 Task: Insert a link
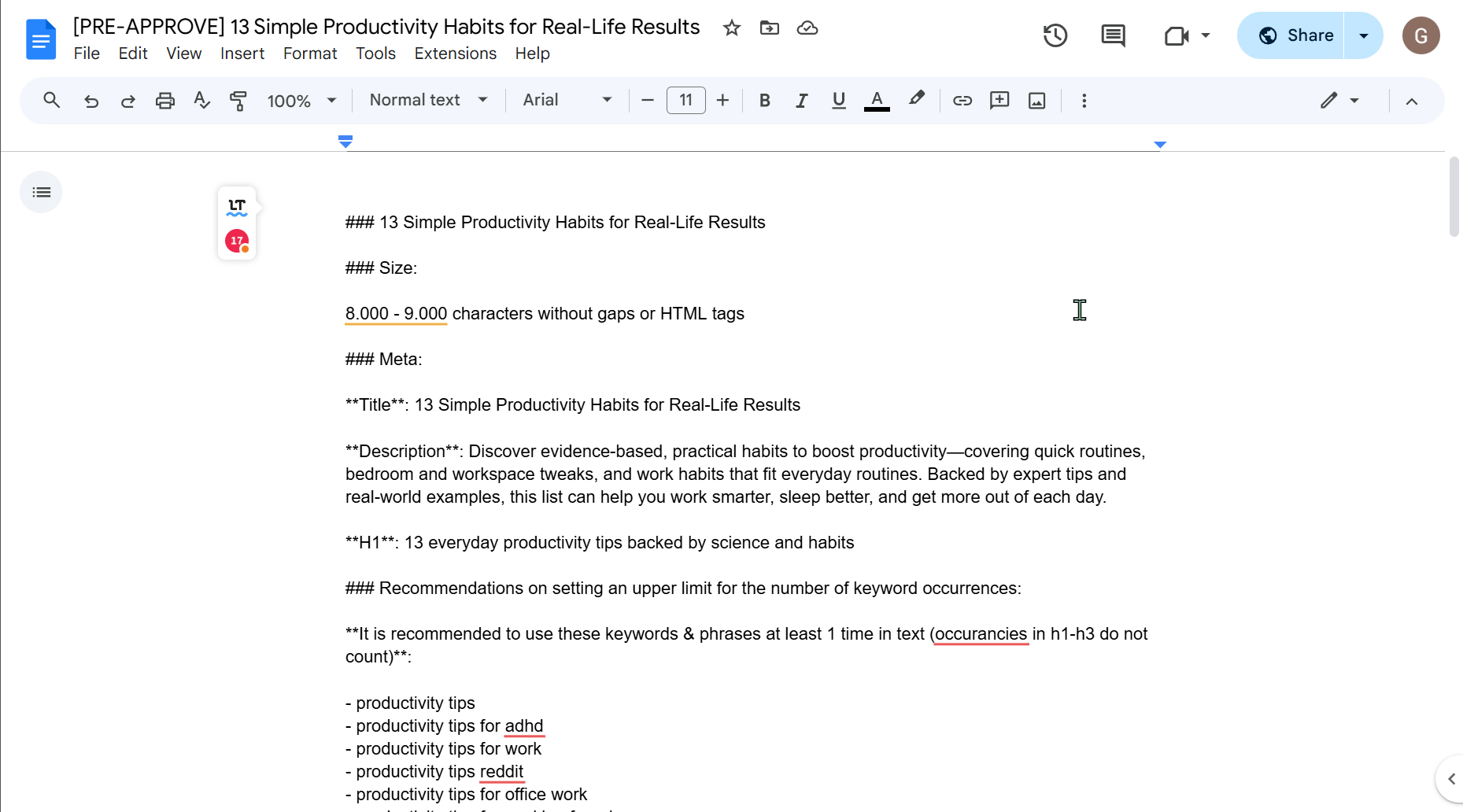(962, 101)
